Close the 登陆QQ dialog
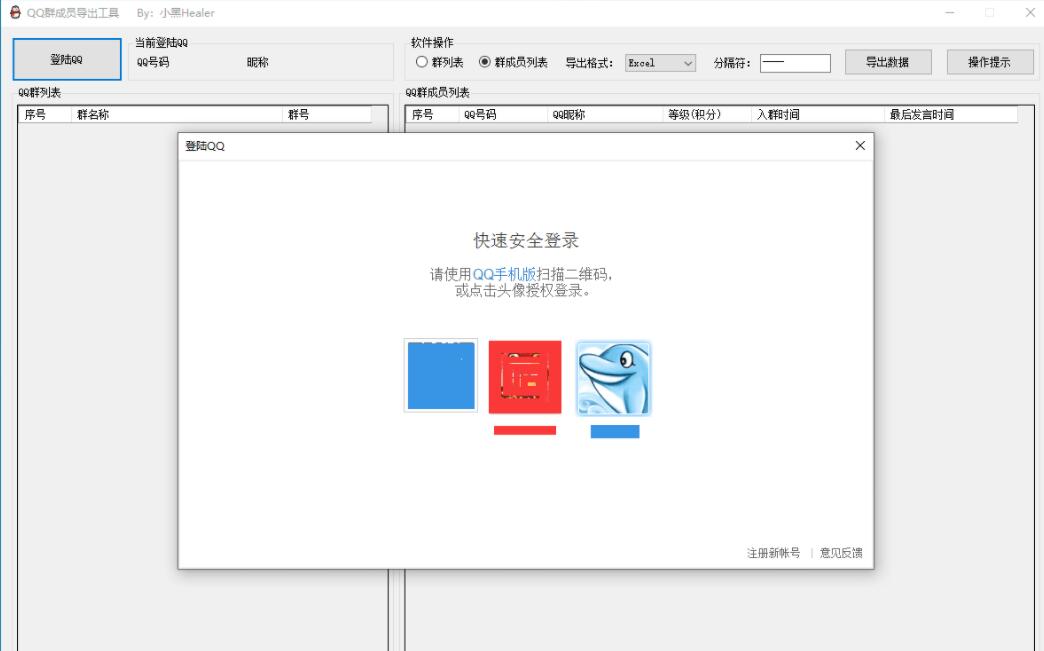The height and width of the screenshot is (651, 1044). point(860,146)
